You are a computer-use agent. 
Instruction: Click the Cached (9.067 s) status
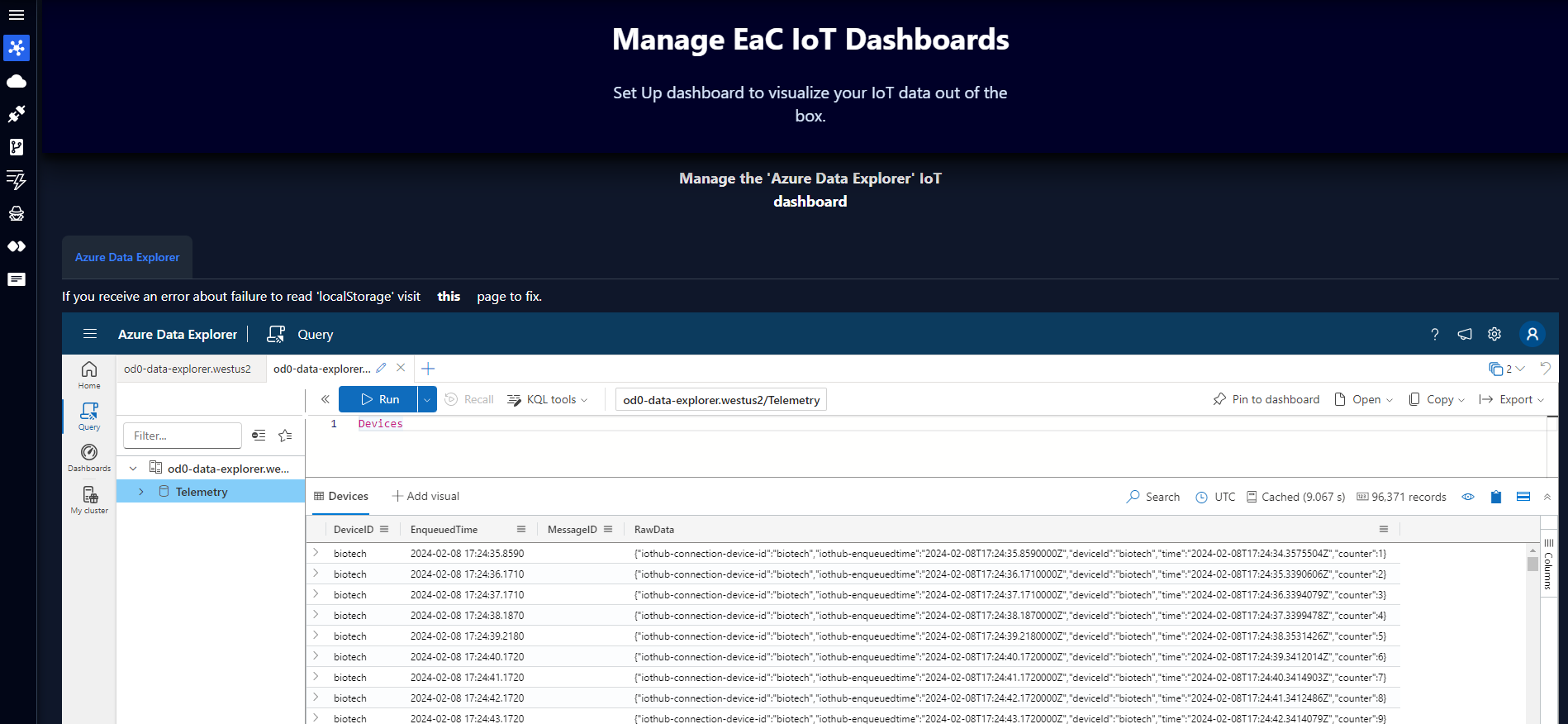pyautogui.click(x=1296, y=497)
